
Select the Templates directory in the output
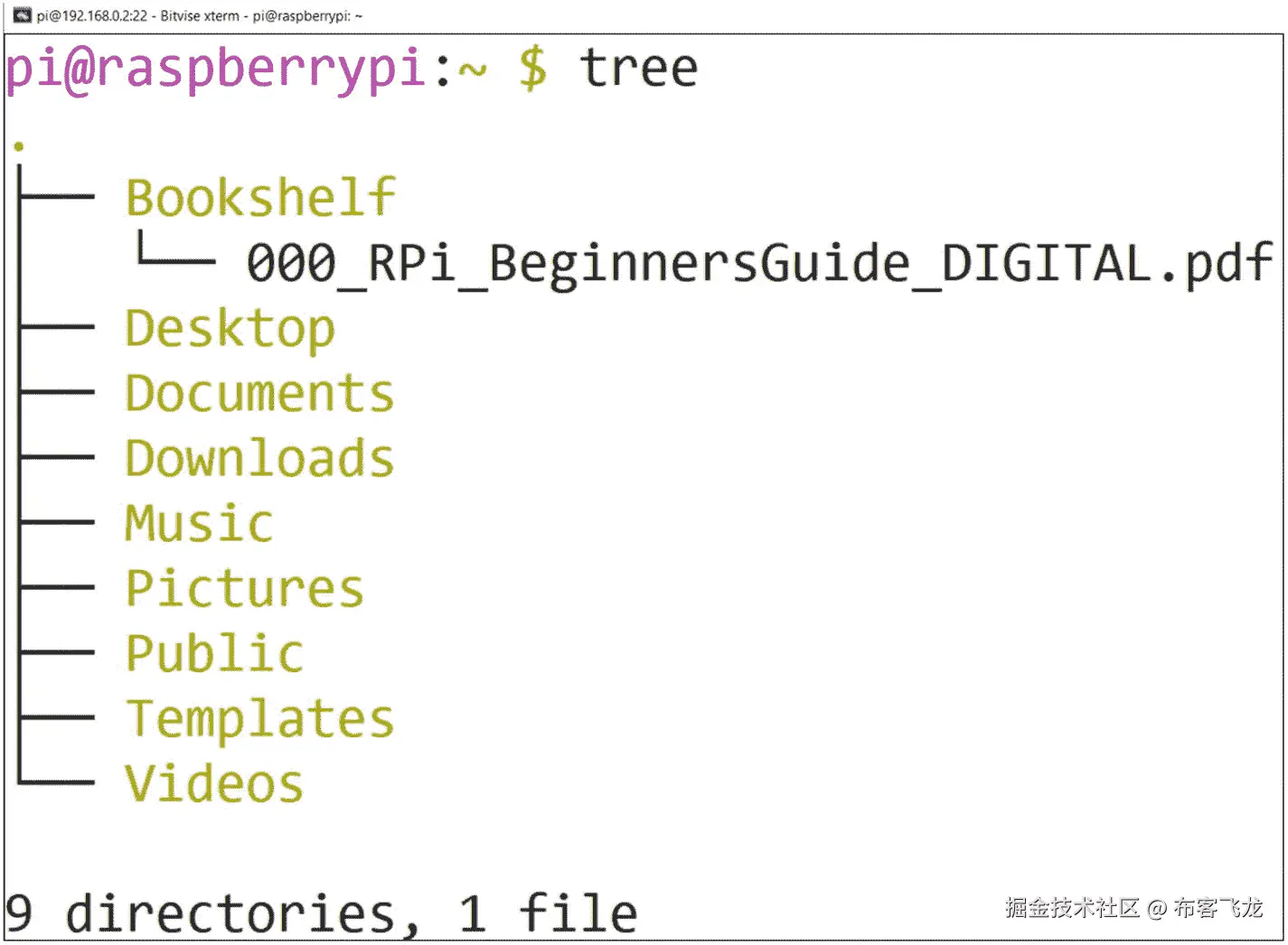259,718
